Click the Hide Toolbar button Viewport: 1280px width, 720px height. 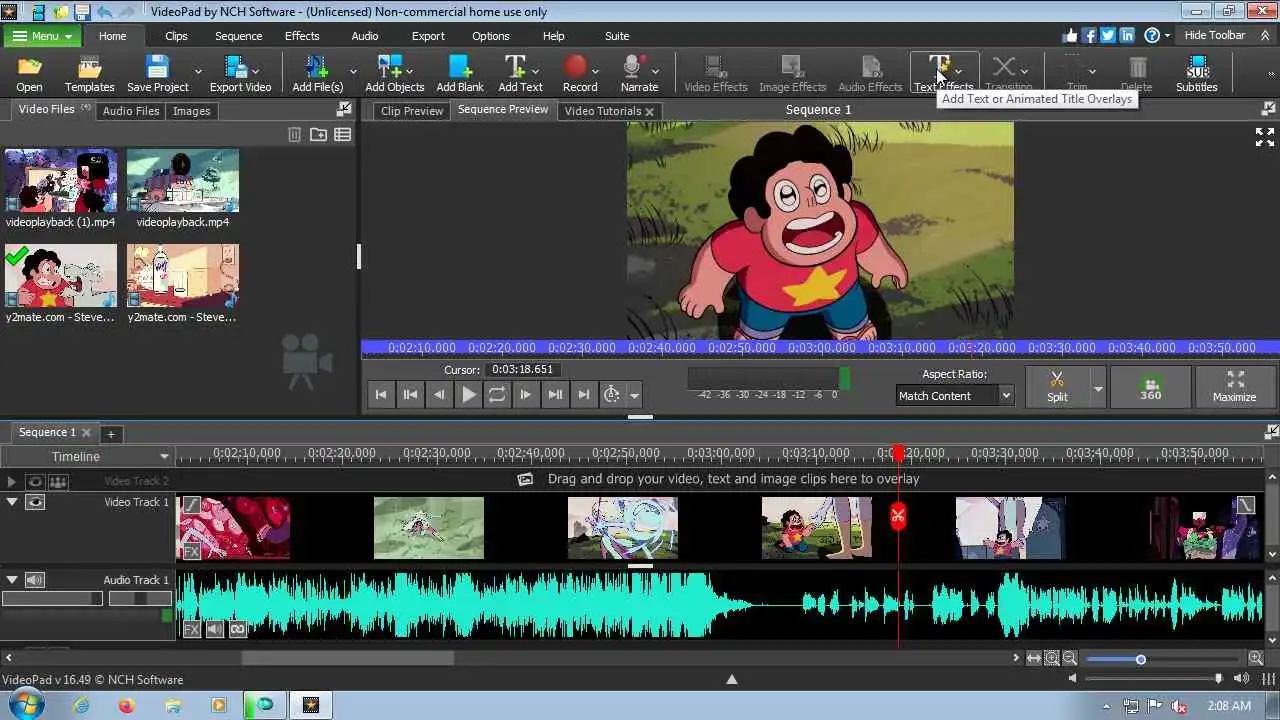click(1214, 36)
